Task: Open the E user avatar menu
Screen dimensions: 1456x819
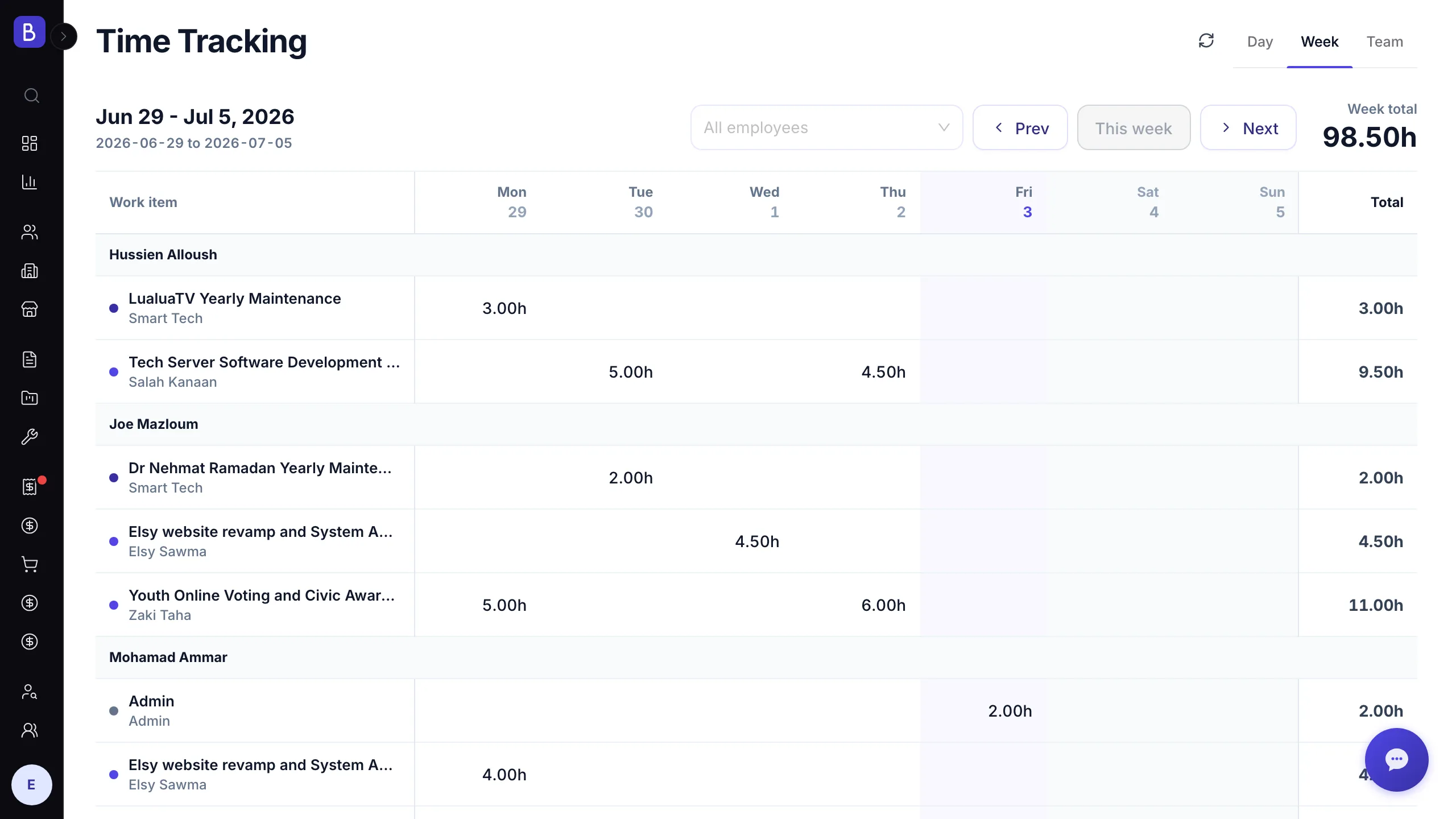Action: (x=31, y=785)
